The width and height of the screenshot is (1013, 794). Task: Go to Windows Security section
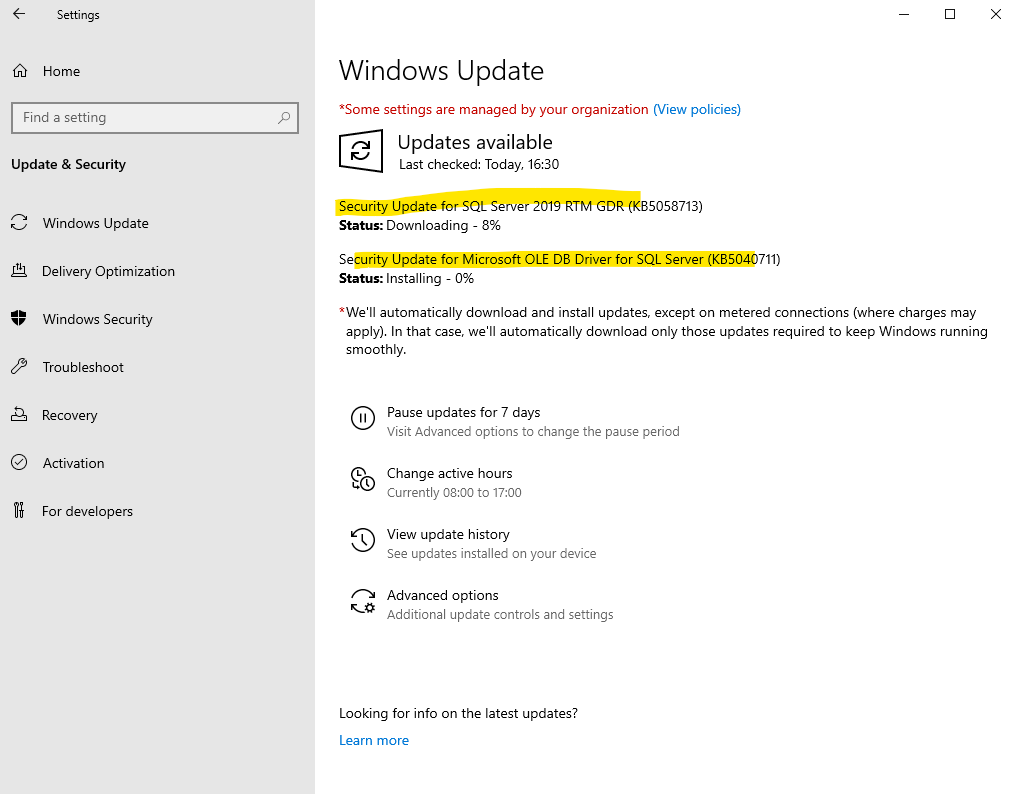click(x=98, y=319)
